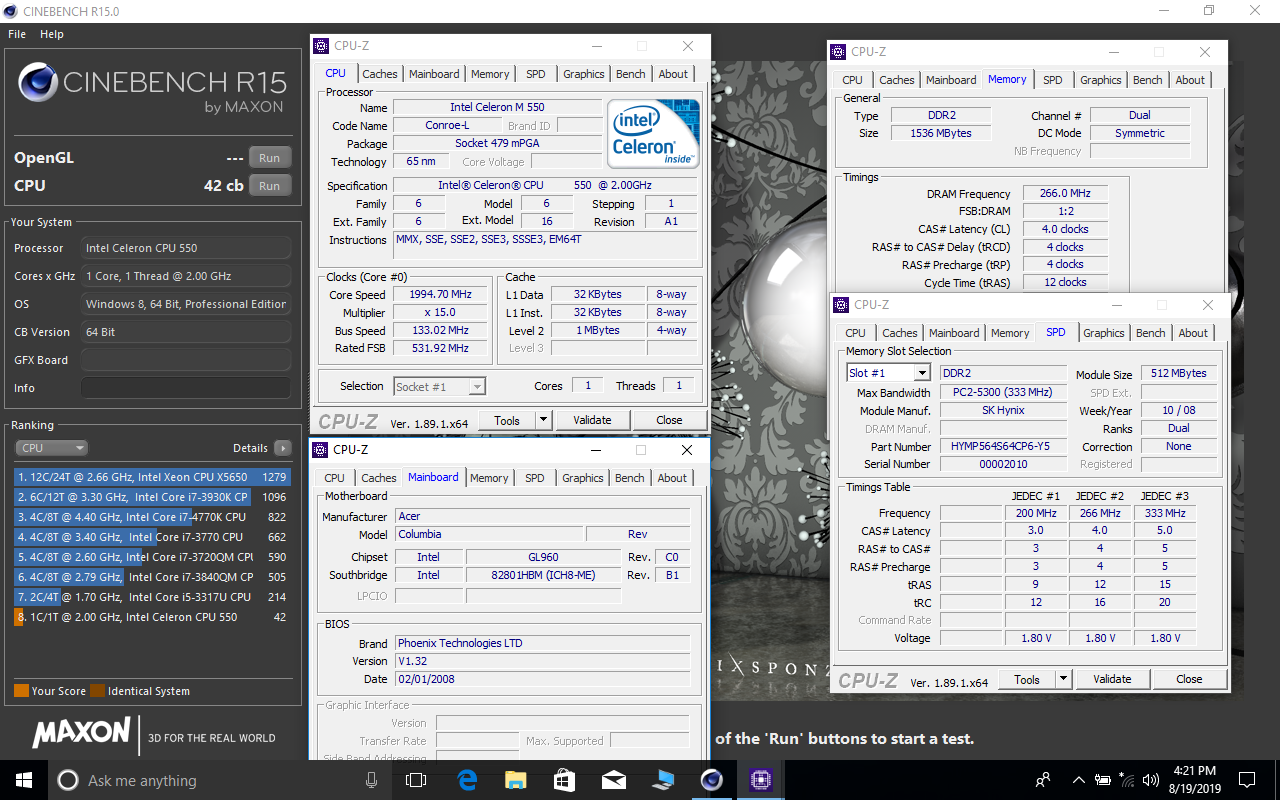The width and height of the screenshot is (1280, 800).
Task: Click CPU-Z icon in Mainboard window titlebar
Action: pyautogui.click(x=320, y=450)
